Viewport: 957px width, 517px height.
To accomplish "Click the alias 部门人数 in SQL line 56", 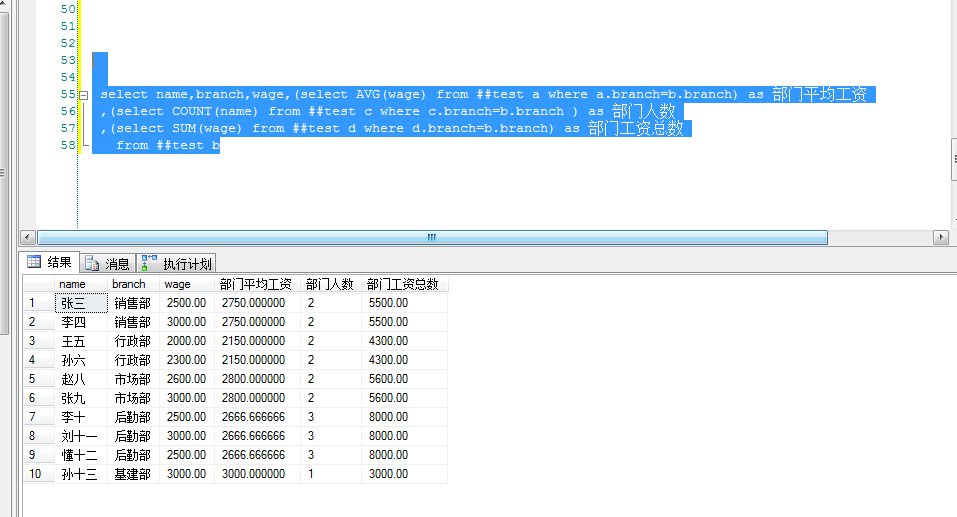I will point(644,111).
